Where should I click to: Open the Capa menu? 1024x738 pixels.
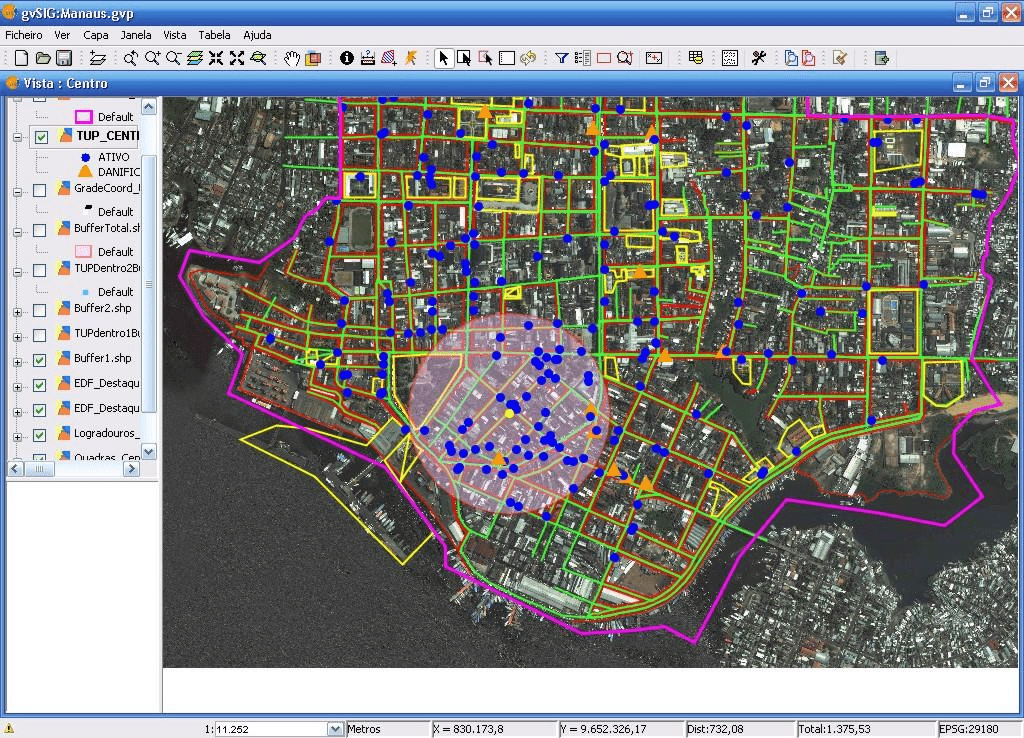tap(96, 35)
